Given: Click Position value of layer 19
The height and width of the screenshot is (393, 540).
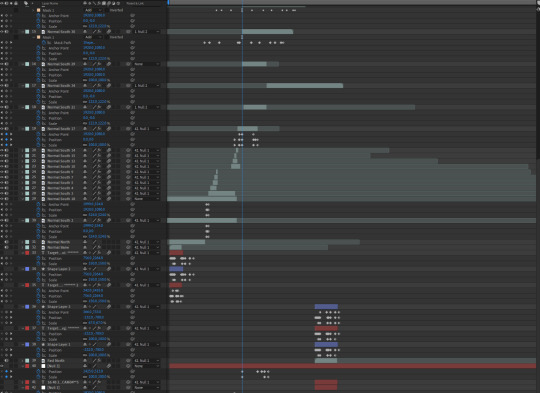Looking at the screenshot, I should (x=88, y=139).
